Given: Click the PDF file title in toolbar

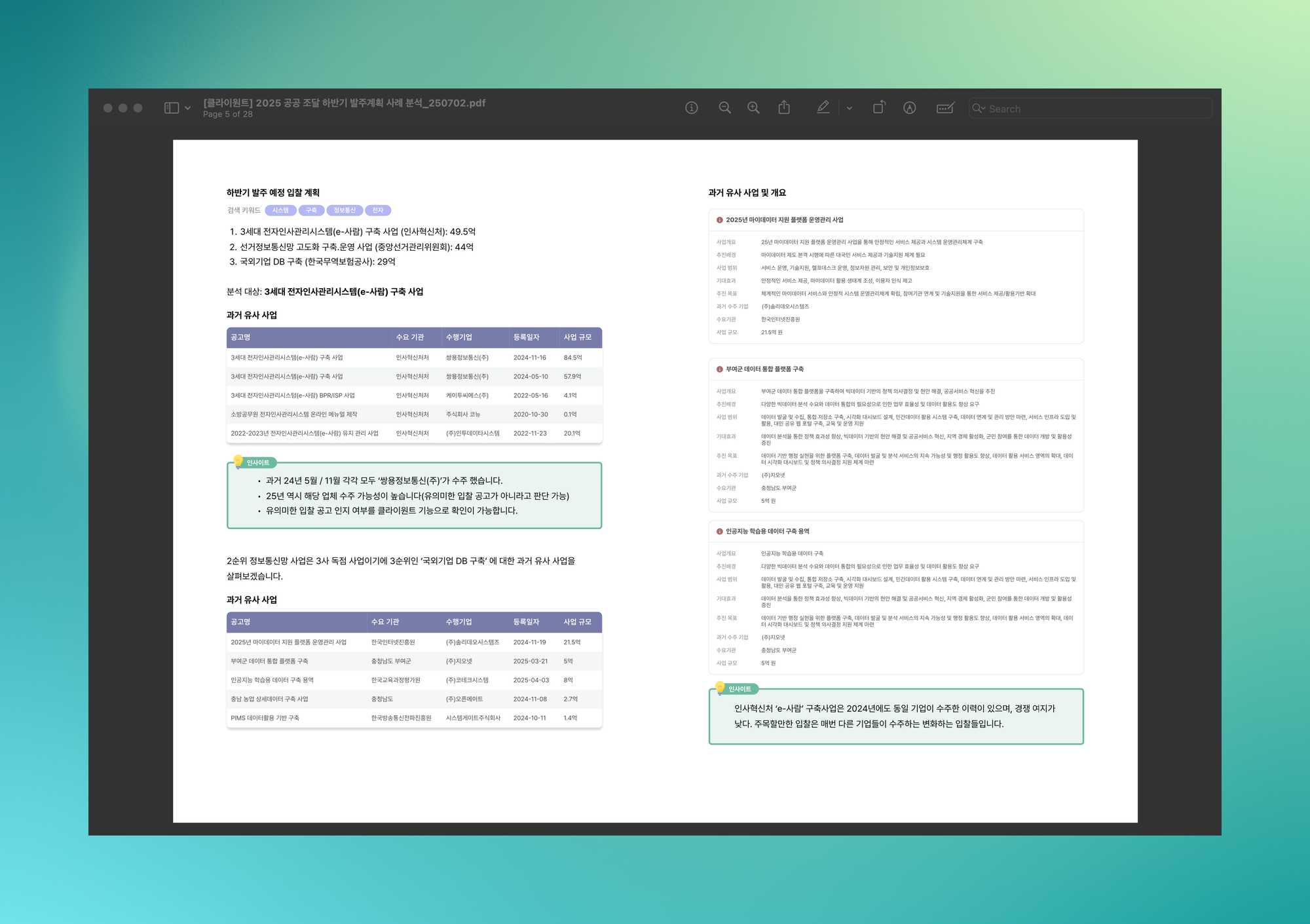Looking at the screenshot, I should pyautogui.click(x=345, y=103).
